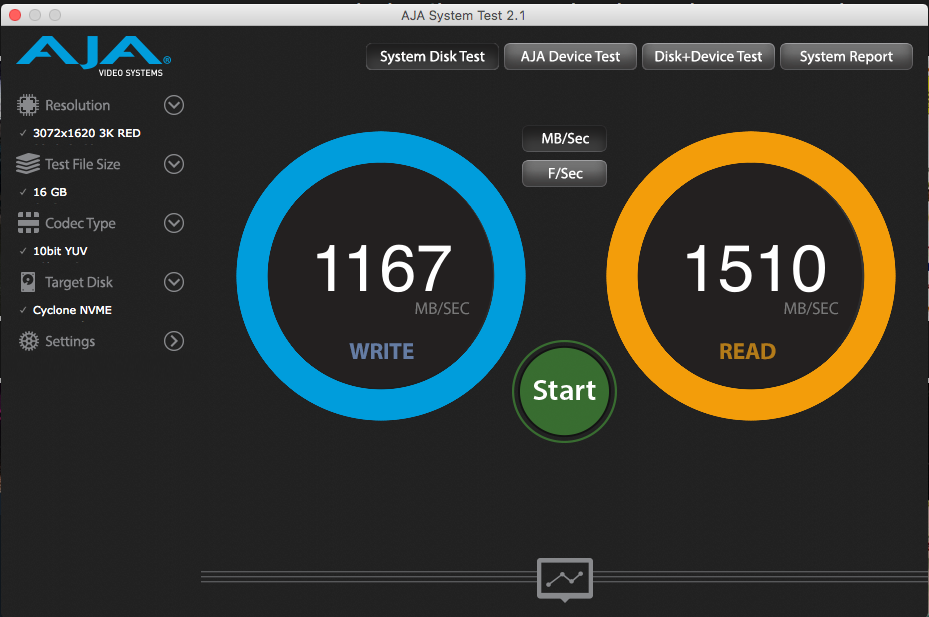Screen dimensions: 929x617
Task: Click the AJA System Test 2.1 title
Action: coord(463,15)
